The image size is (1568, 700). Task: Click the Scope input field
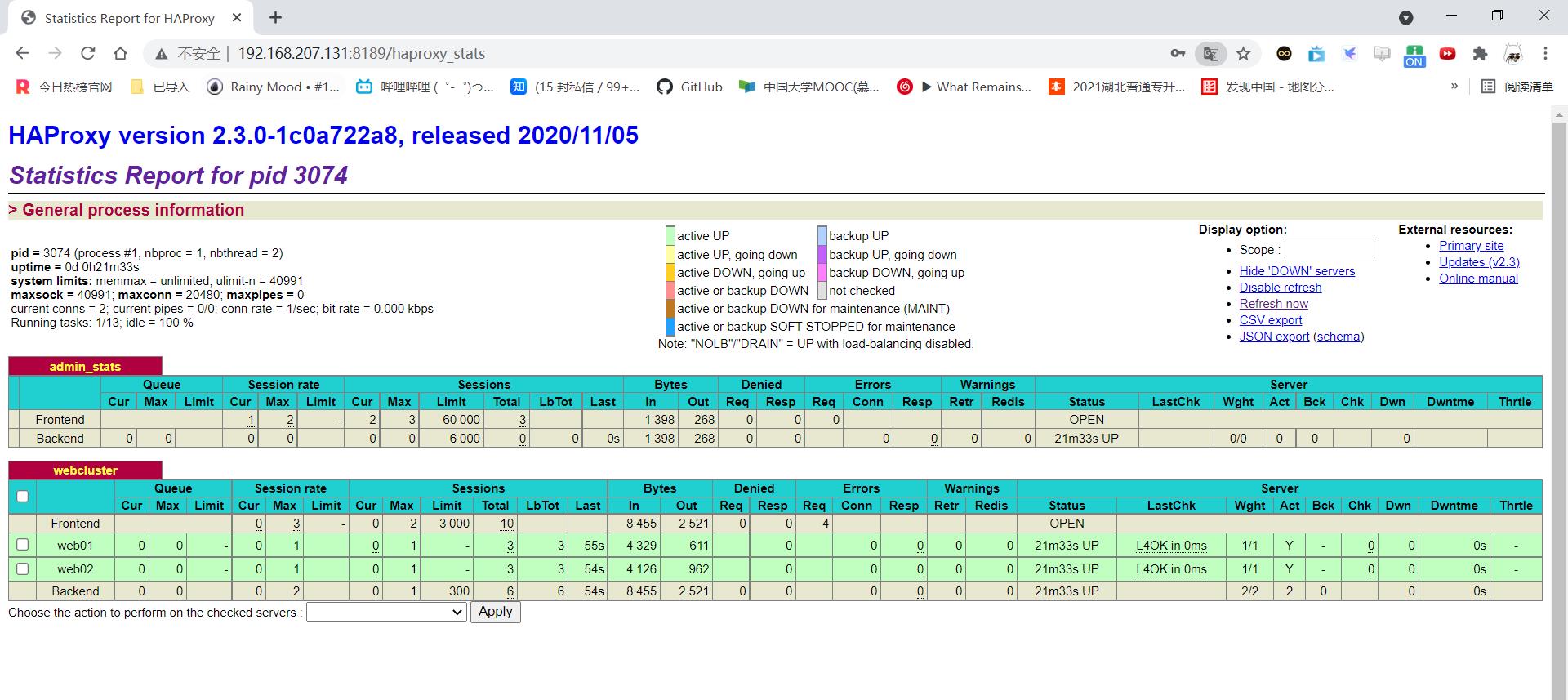1329,250
